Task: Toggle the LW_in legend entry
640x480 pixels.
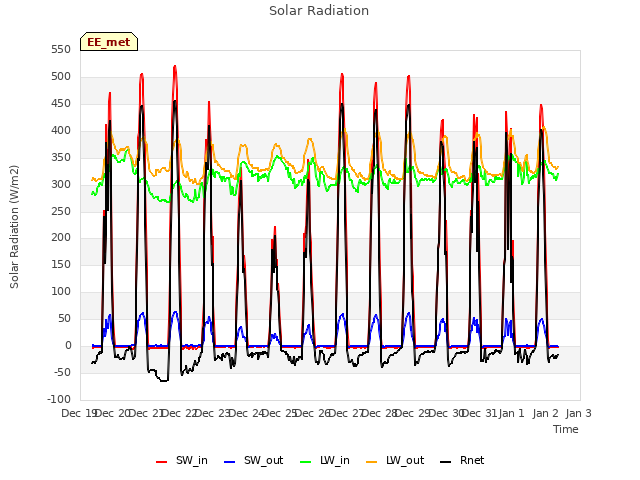Action: point(325,460)
